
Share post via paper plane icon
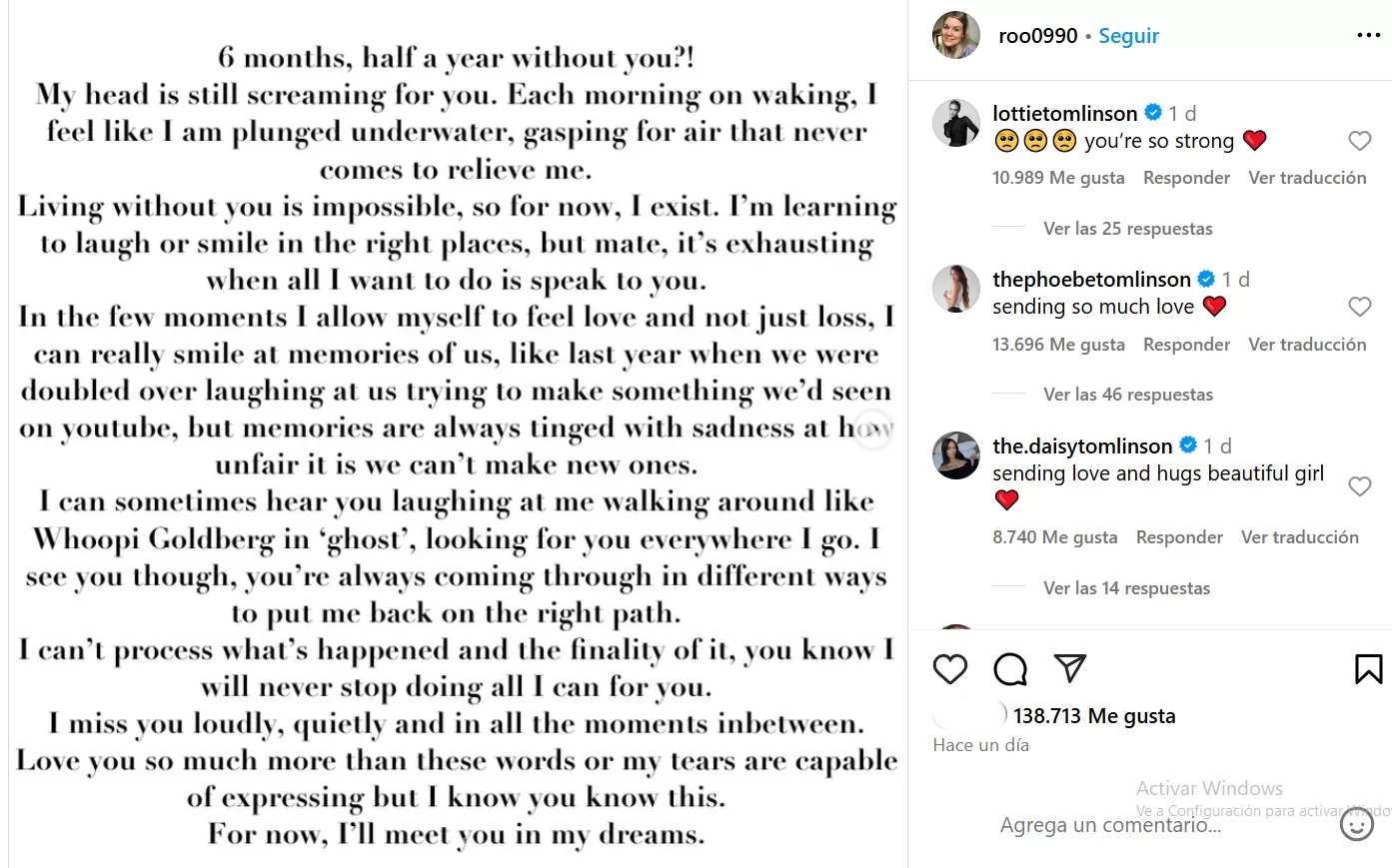click(x=1069, y=668)
